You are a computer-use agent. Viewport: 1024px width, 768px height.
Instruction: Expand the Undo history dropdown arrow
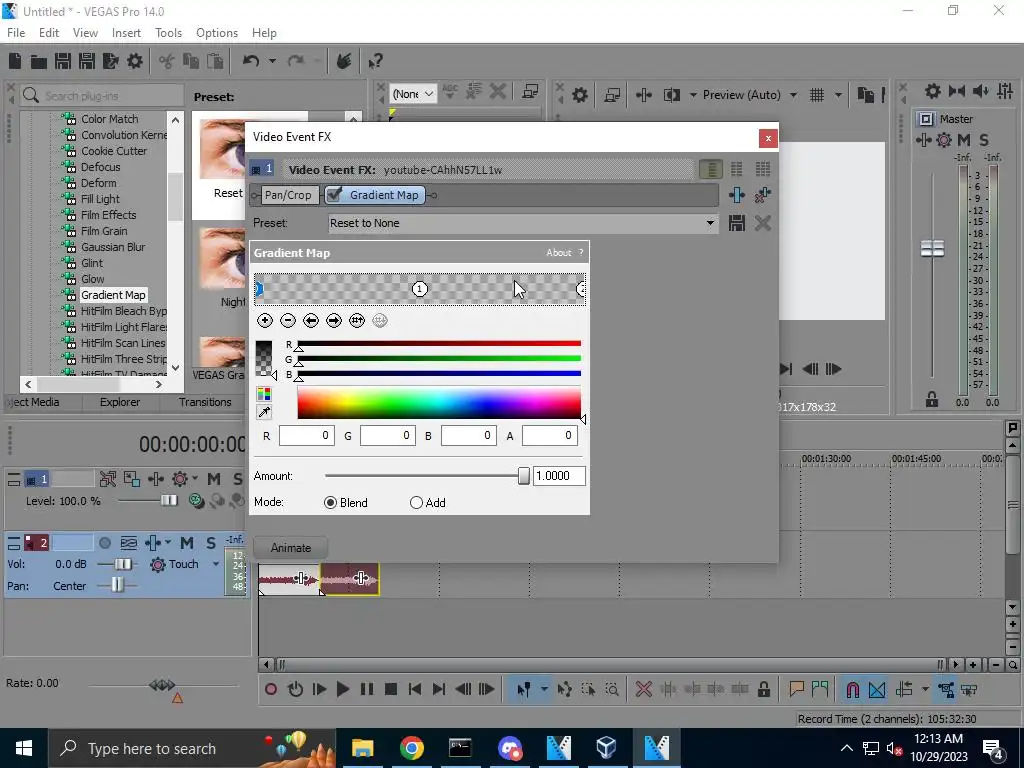272,61
